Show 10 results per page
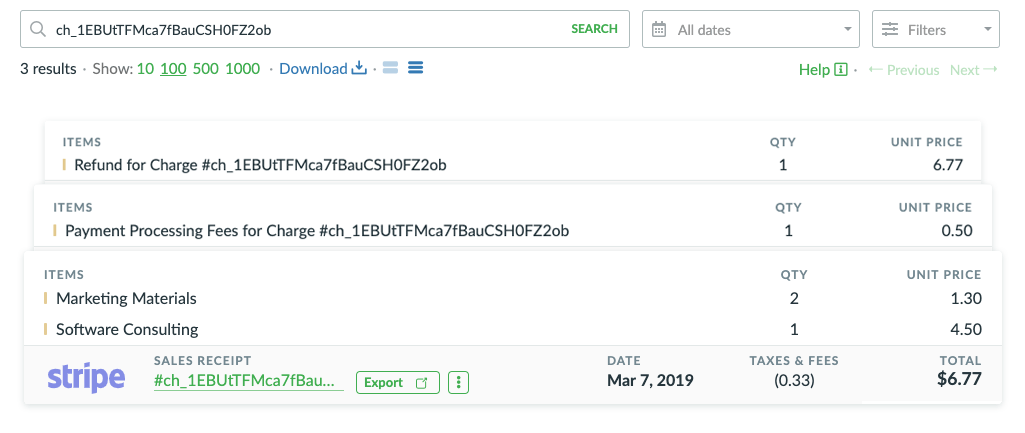This screenshot has height=433, width=1025. coord(145,69)
